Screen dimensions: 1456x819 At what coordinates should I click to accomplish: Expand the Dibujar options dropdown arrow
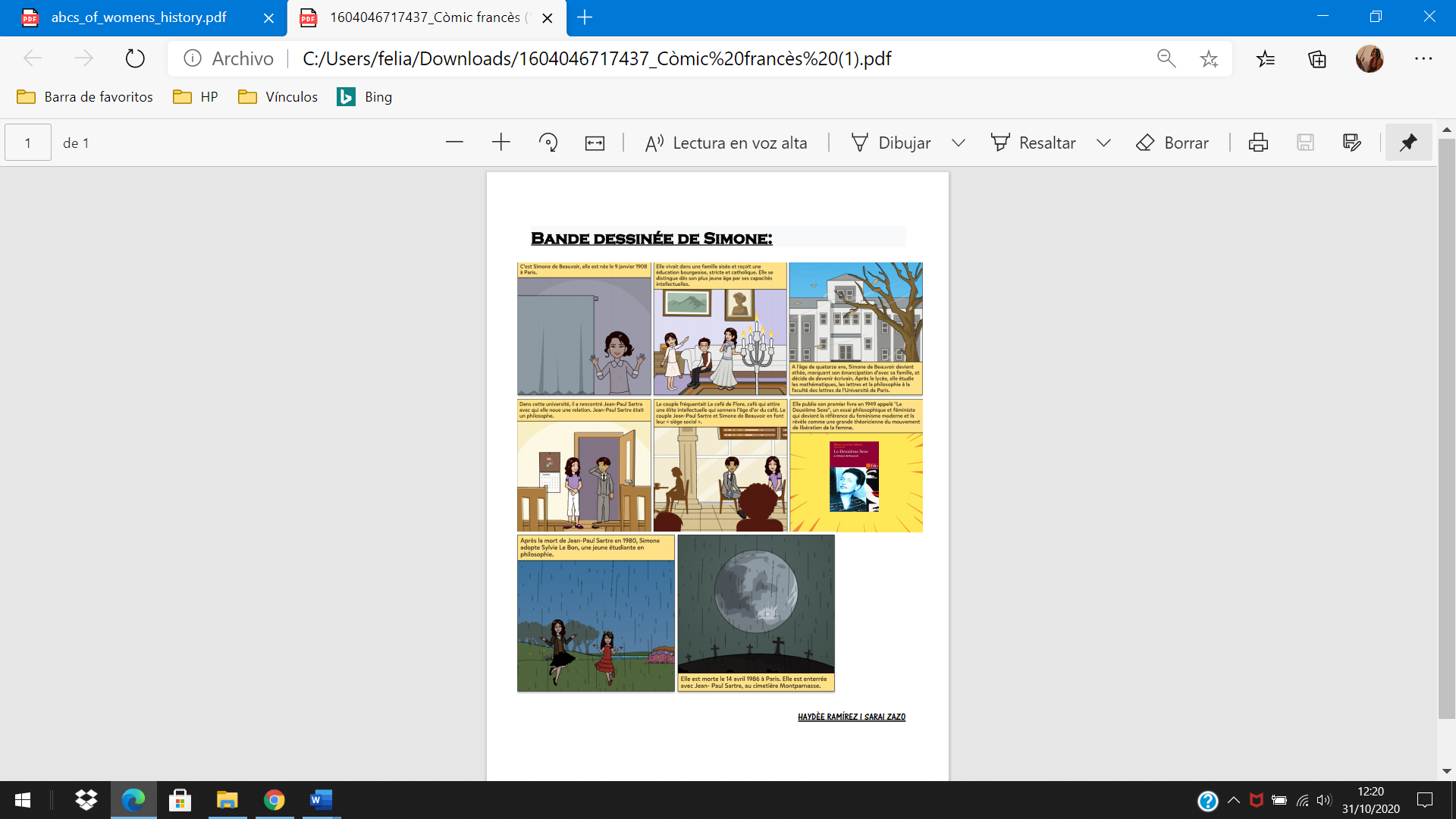coord(959,143)
